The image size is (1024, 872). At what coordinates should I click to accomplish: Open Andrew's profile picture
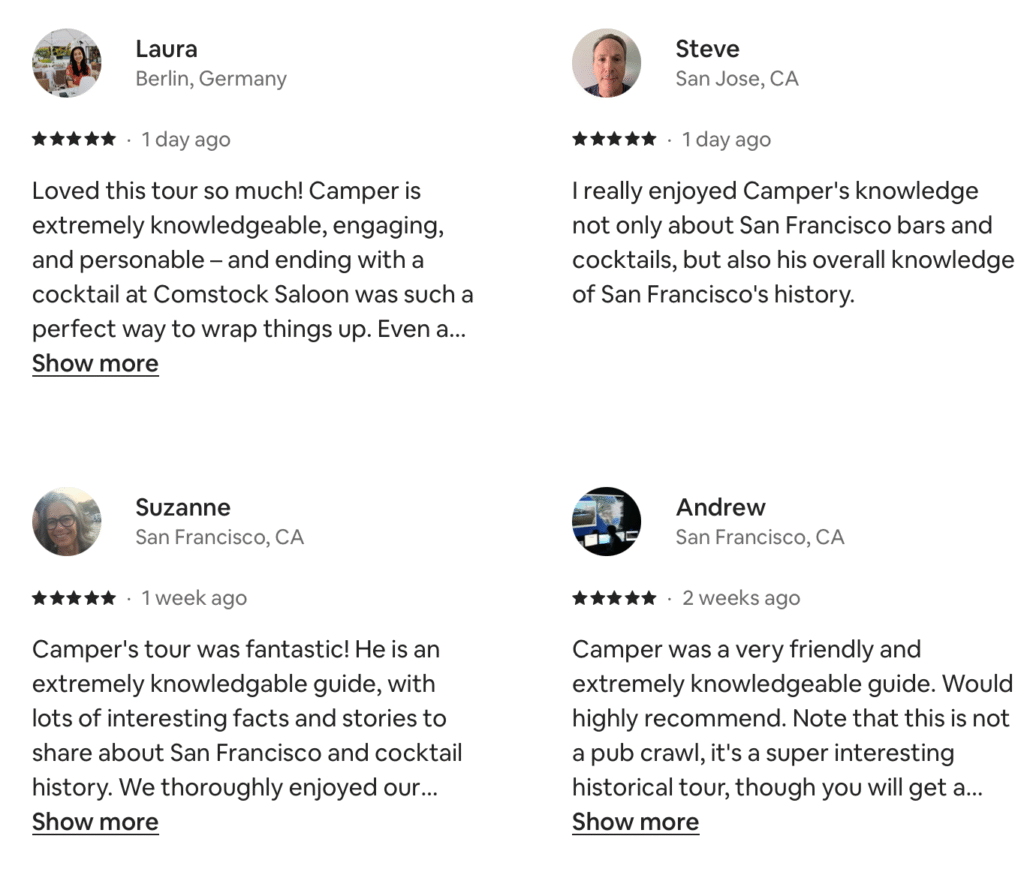tap(606, 521)
